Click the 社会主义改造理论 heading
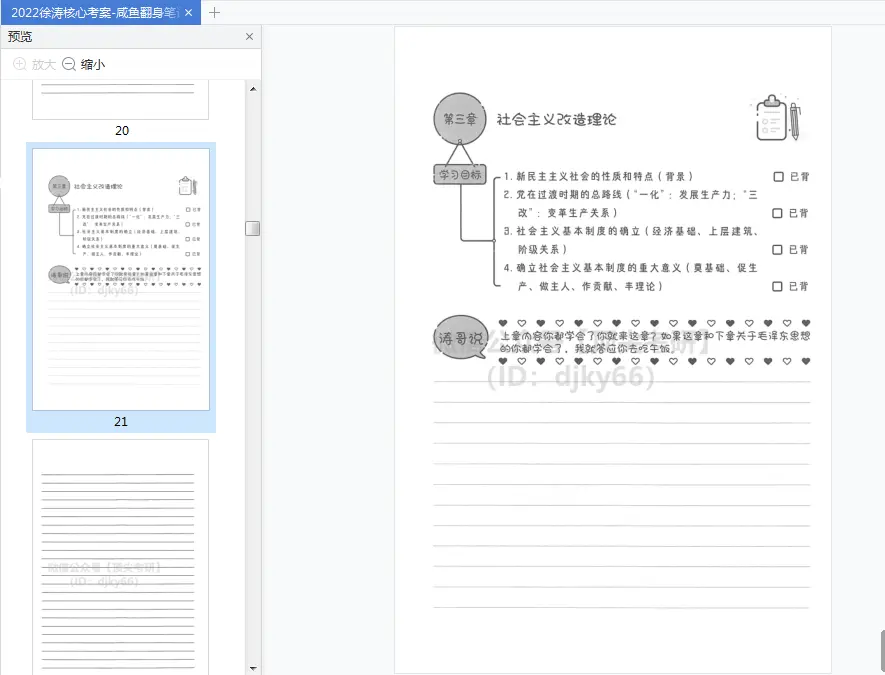The width and height of the screenshot is (885, 675). click(x=557, y=120)
